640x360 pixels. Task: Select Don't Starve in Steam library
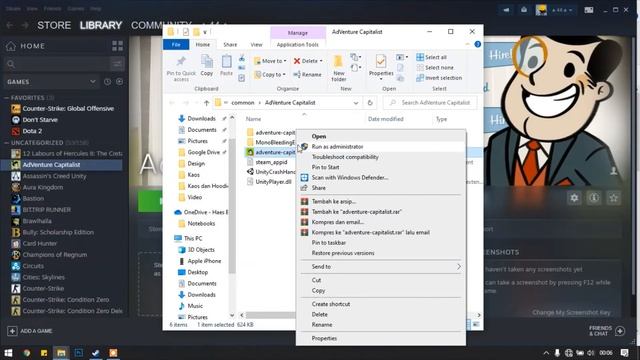(34, 120)
